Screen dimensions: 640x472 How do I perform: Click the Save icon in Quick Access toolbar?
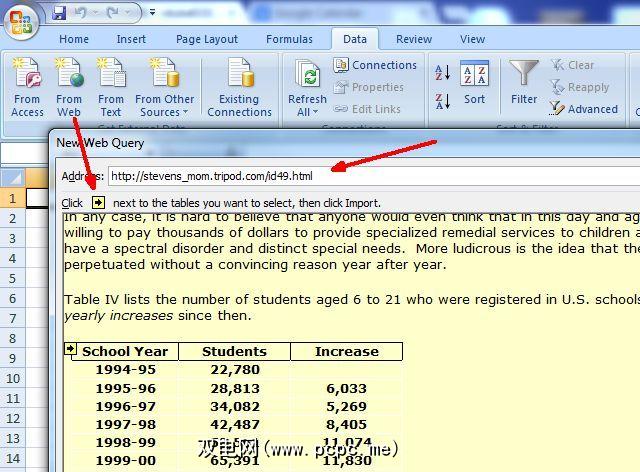point(59,13)
